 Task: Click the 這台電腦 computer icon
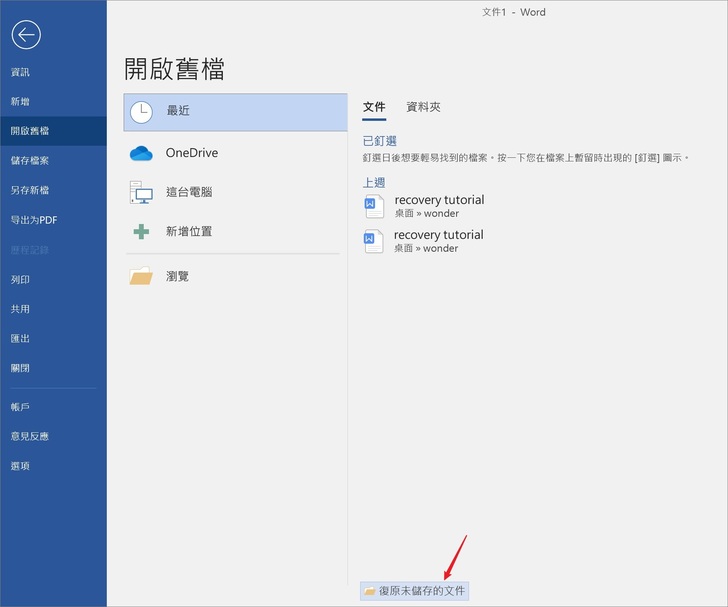(x=141, y=192)
